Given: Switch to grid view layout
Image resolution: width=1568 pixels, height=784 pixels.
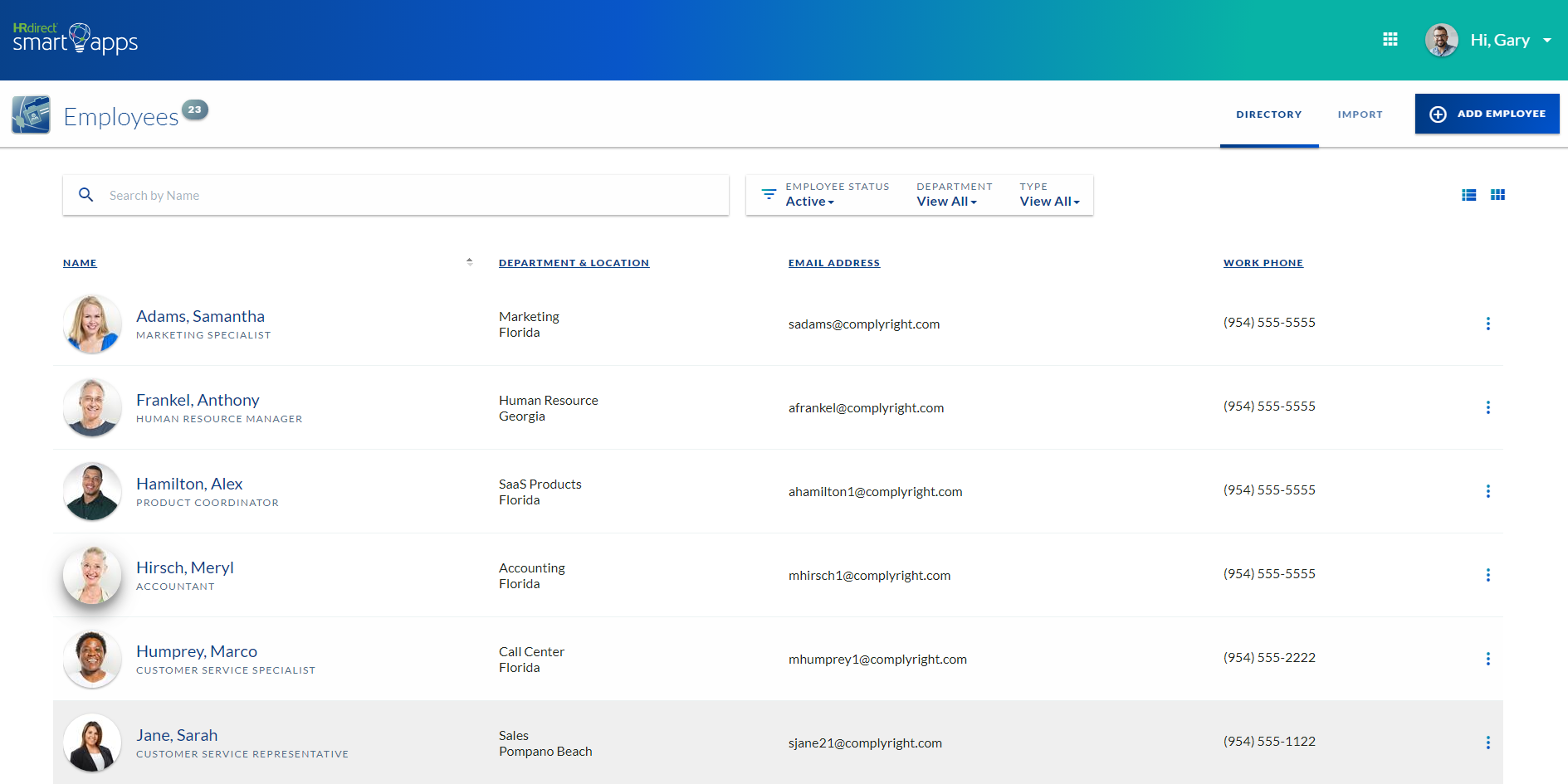Looking at the screenshot, I should pyautogui.click(x=1498, y=194).
